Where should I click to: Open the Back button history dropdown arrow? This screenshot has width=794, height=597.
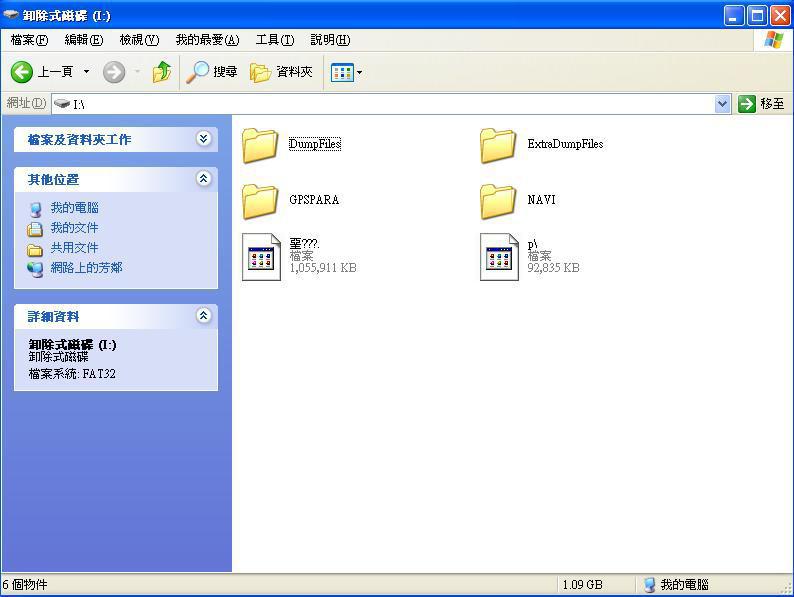click(87, 72)
